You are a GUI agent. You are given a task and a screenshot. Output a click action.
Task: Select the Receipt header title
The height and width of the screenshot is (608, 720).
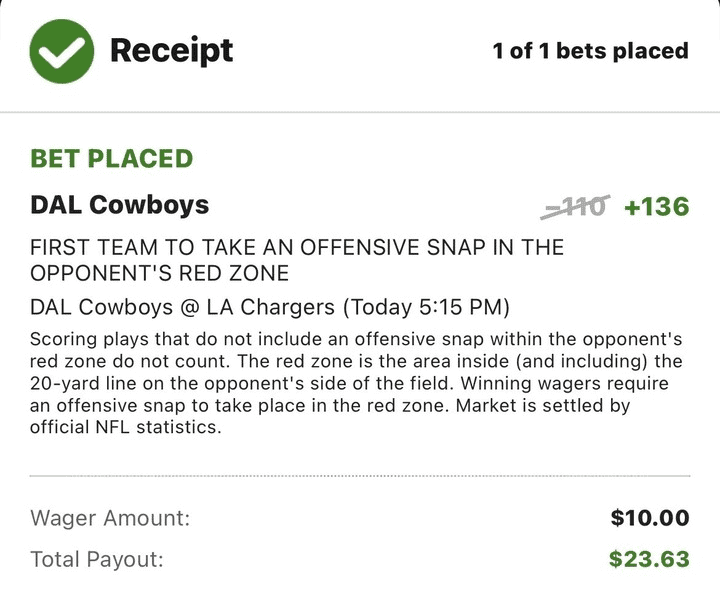[x=171, y=51]
